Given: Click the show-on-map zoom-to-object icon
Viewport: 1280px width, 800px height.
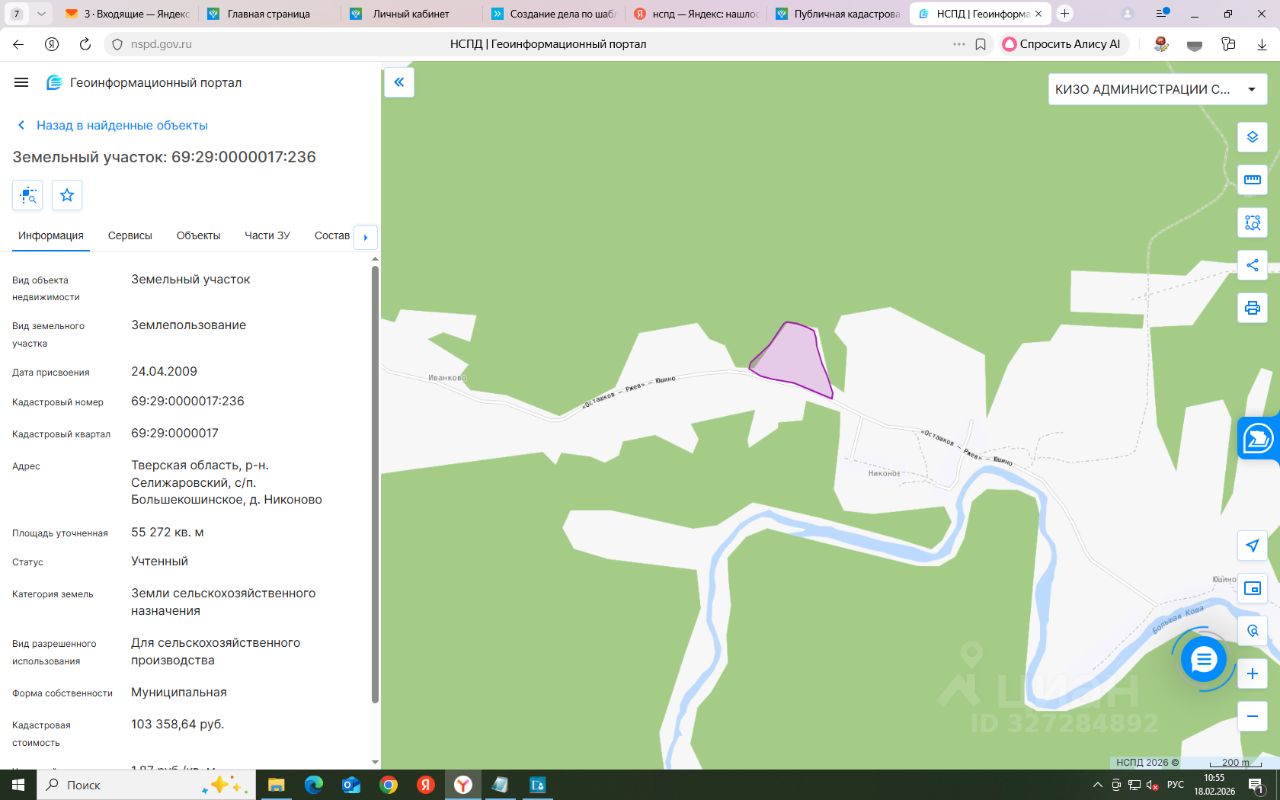Looking at the screenshot, I should tap(27, 195).
